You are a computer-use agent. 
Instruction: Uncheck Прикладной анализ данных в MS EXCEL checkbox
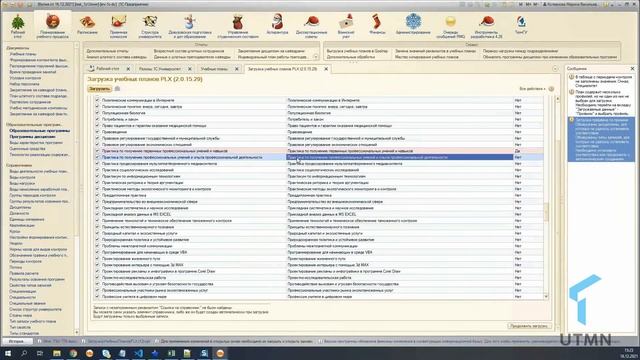pyautogui.click(x=97, y=214)
